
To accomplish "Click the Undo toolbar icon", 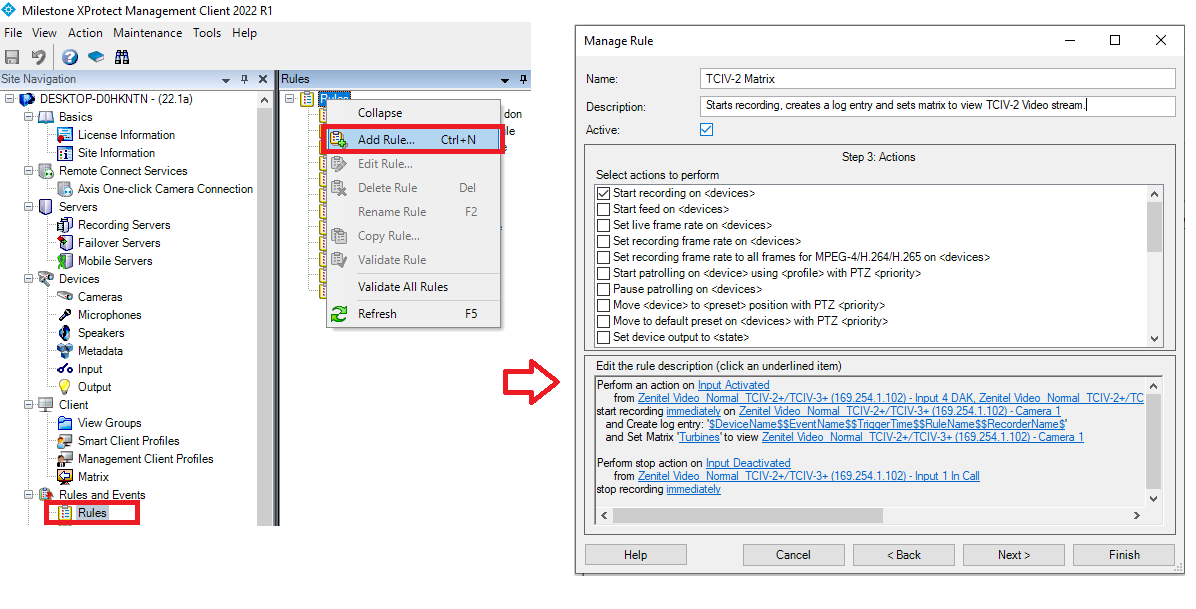I will [38, 56].
